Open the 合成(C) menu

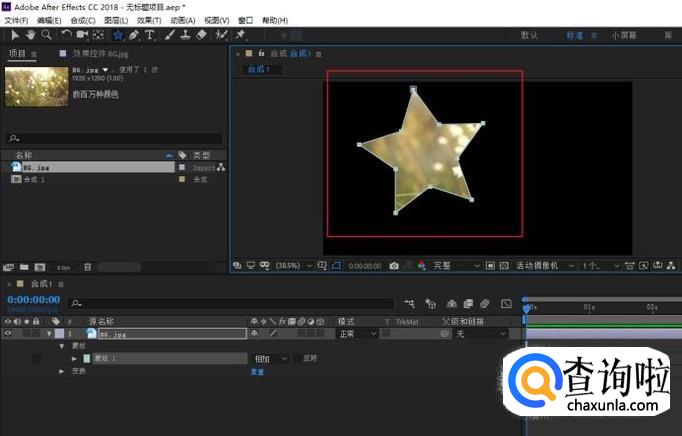pyautogui.click(x=83, y=20)
